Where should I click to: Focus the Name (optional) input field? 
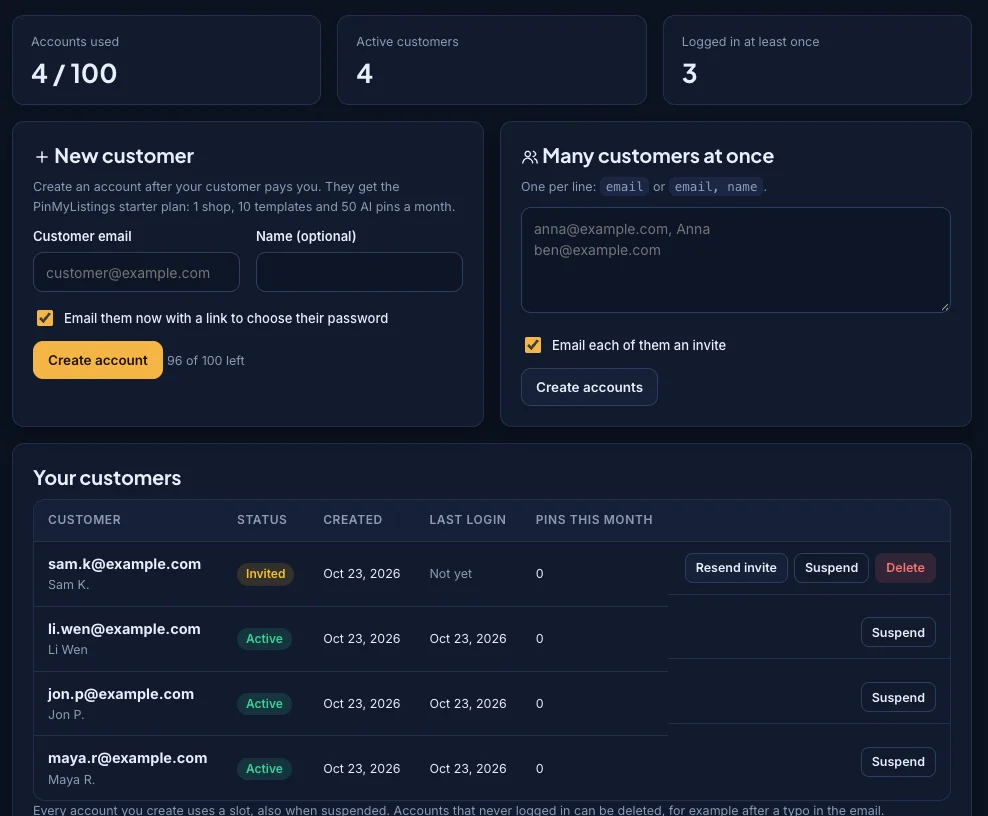point(359,272)
